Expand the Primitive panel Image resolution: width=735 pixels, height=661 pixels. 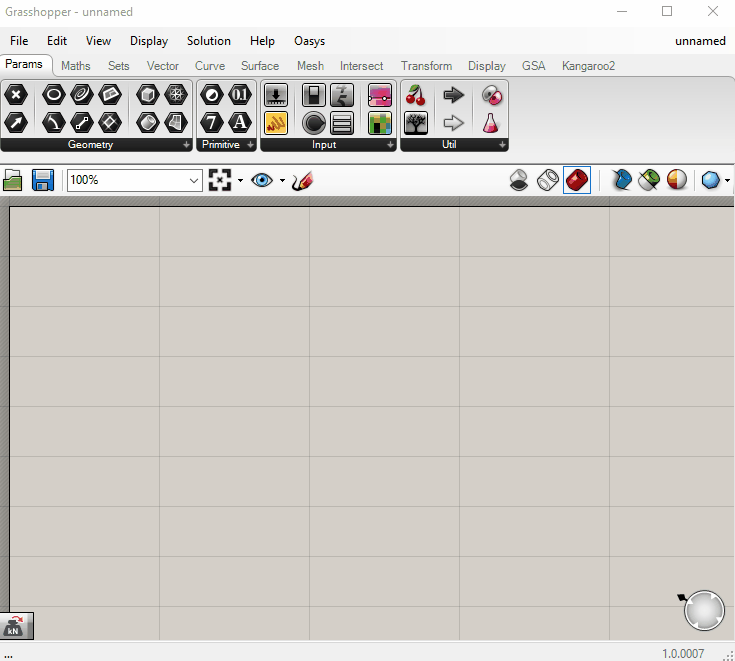click(250, 145)
